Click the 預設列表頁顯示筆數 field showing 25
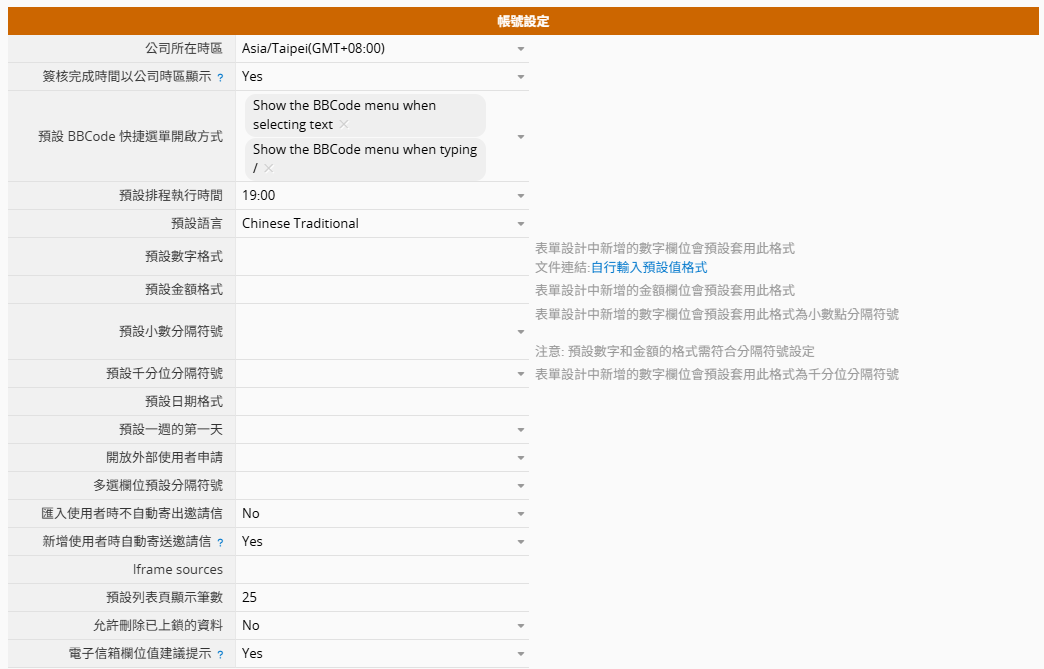 click(x=382, y=598)
